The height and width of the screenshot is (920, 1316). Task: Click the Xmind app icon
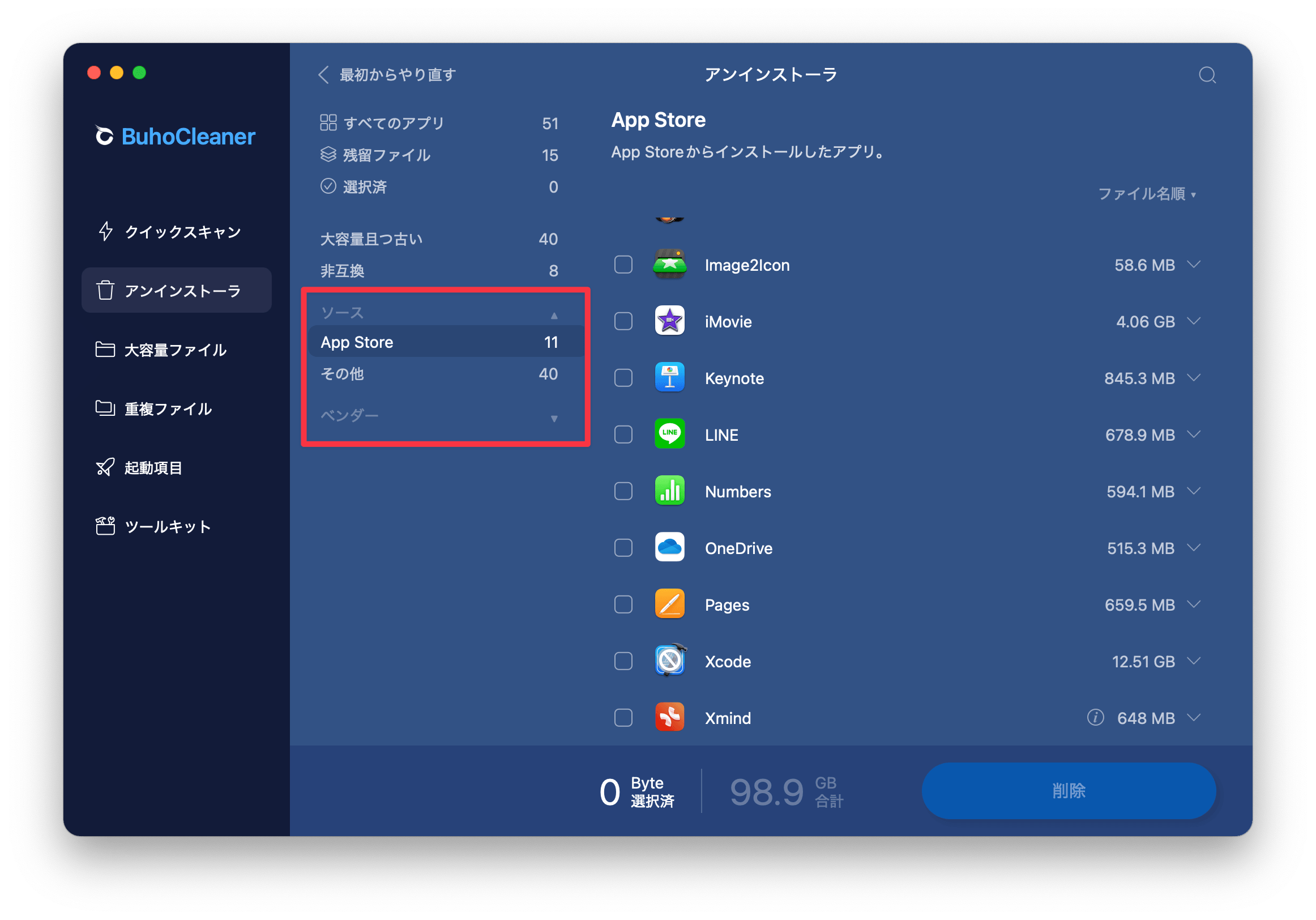669,717
